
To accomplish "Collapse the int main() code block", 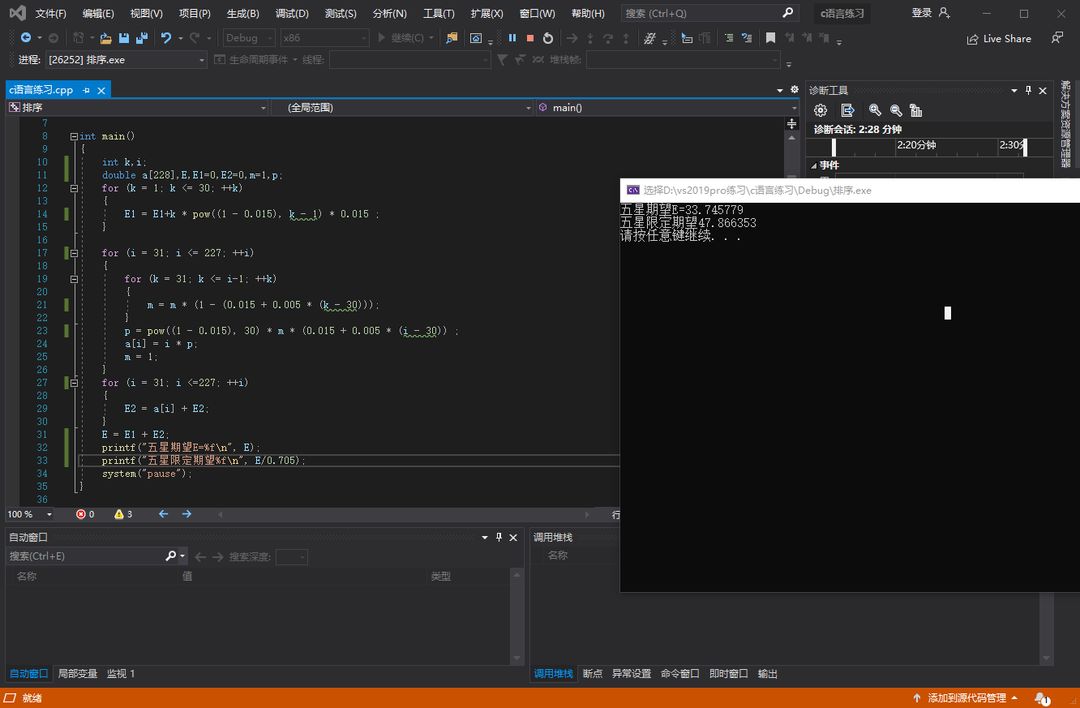I will (x=74, y=136).
